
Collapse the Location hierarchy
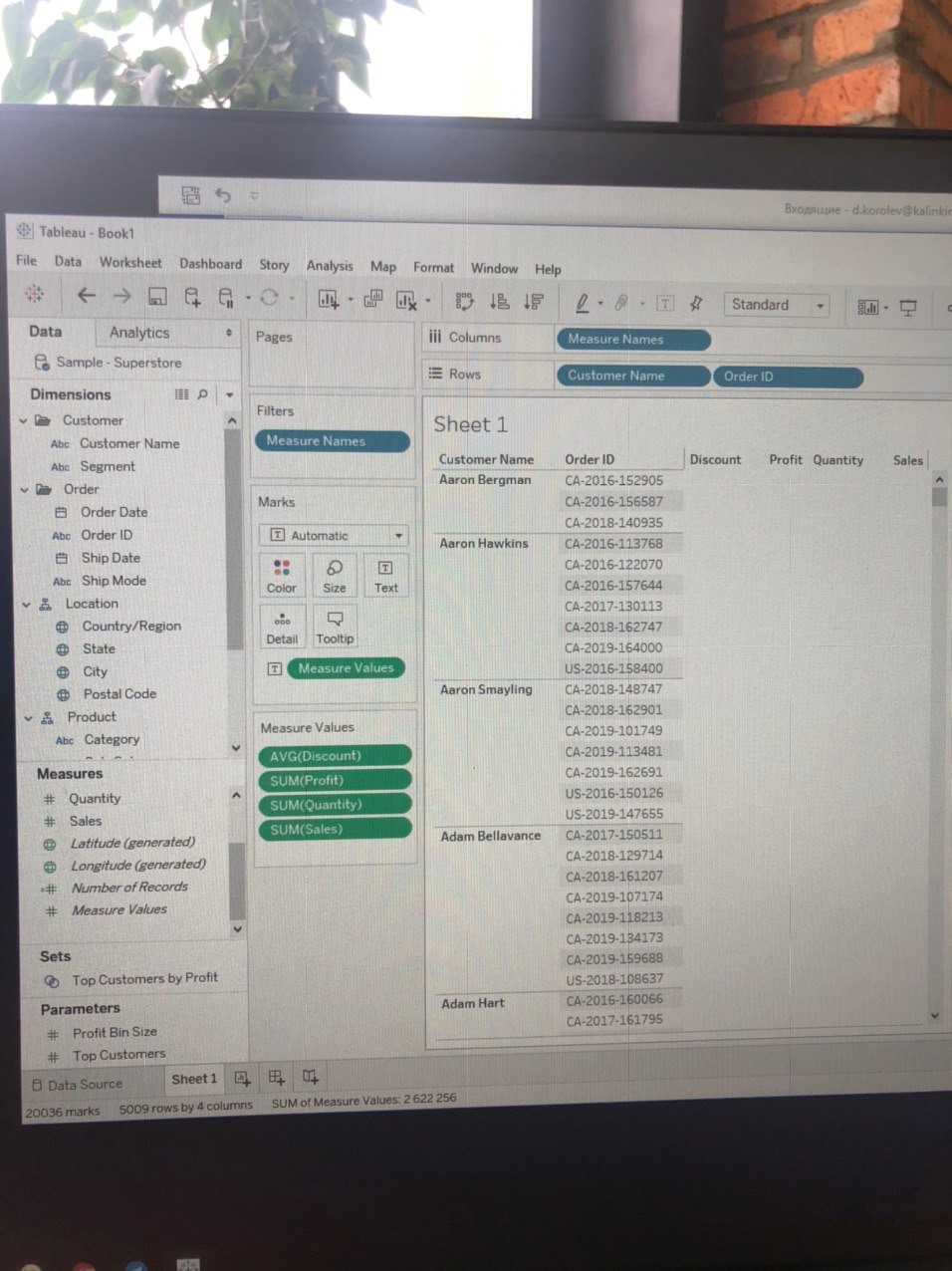(27, 604)
